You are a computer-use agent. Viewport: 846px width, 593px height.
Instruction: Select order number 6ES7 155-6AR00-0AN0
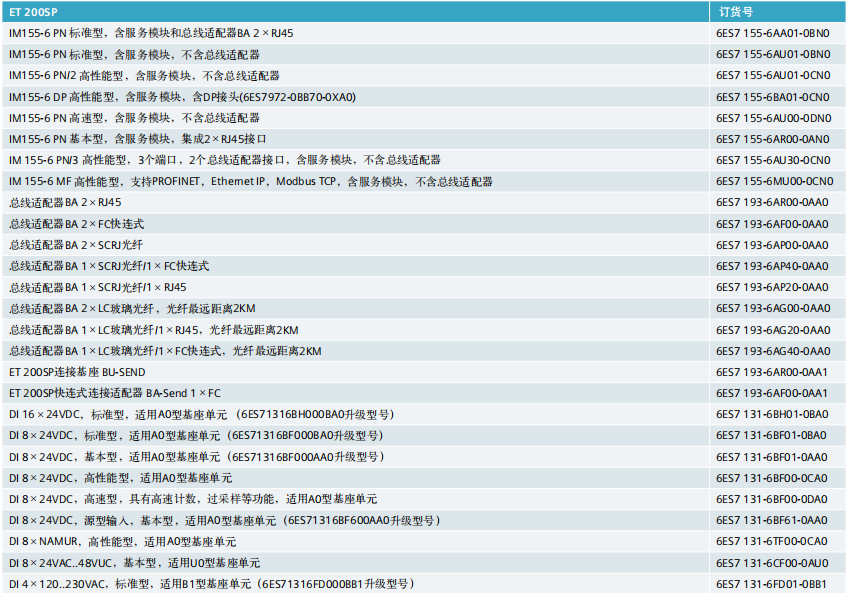point(773,139)
